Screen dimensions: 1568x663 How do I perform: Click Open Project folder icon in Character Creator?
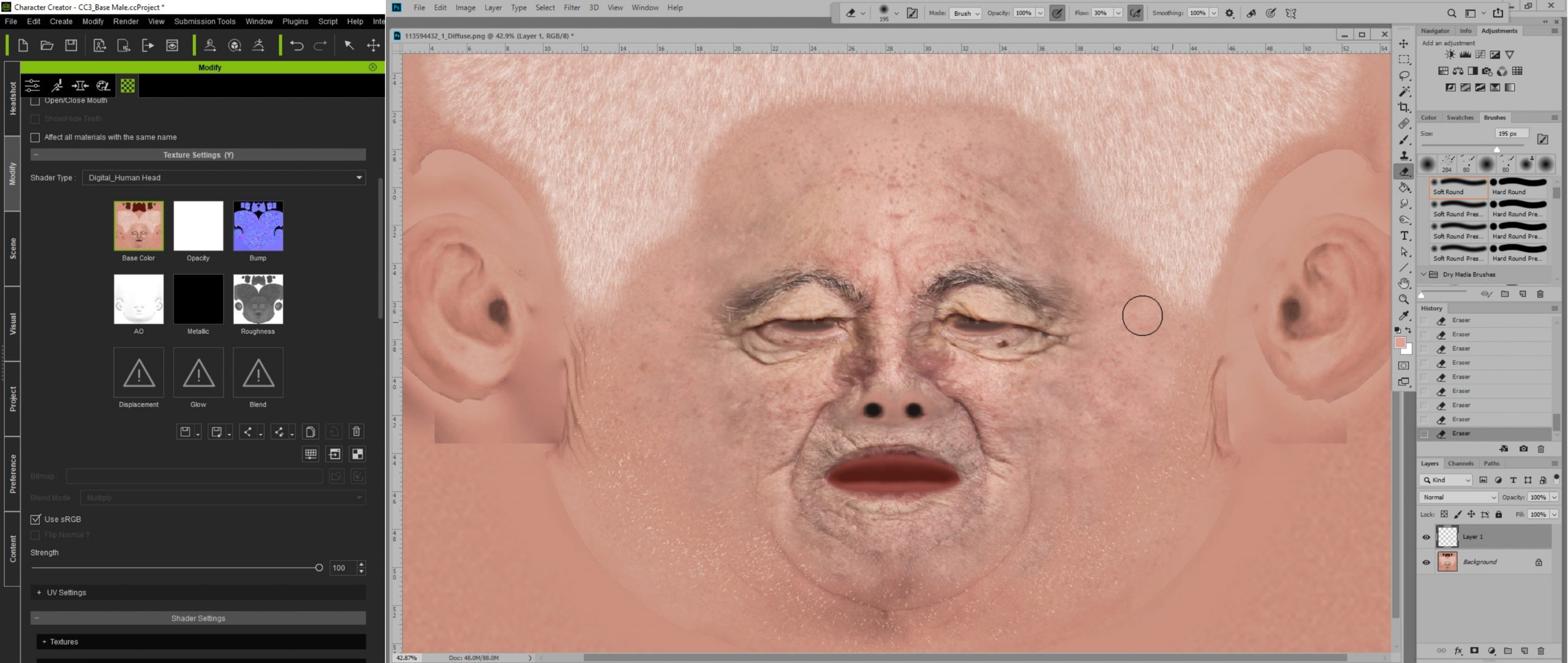click(47, 45)
